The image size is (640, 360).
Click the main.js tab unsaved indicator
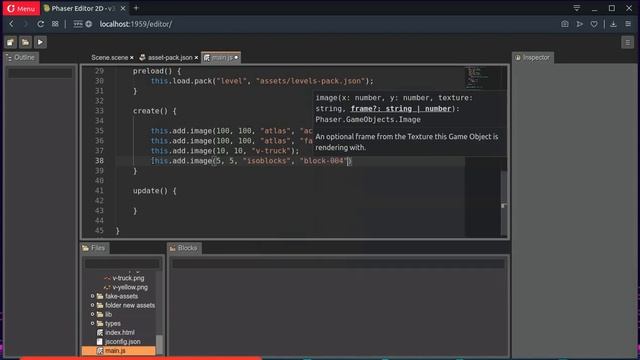tap(236, 58)
